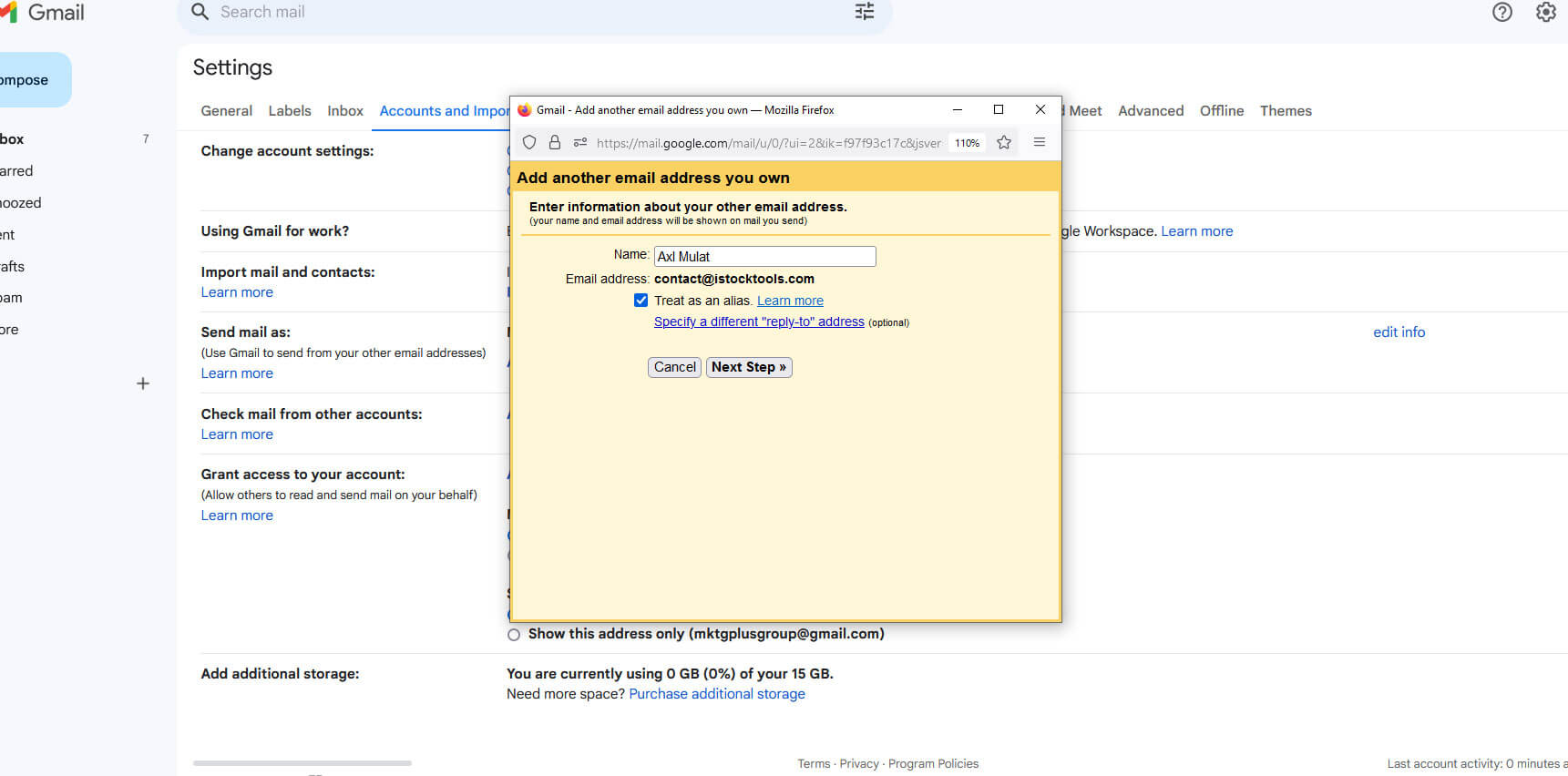This screenshot has height=776, width=1568.
Task: Open Gmail support help icon
Action: (1502, 12)
